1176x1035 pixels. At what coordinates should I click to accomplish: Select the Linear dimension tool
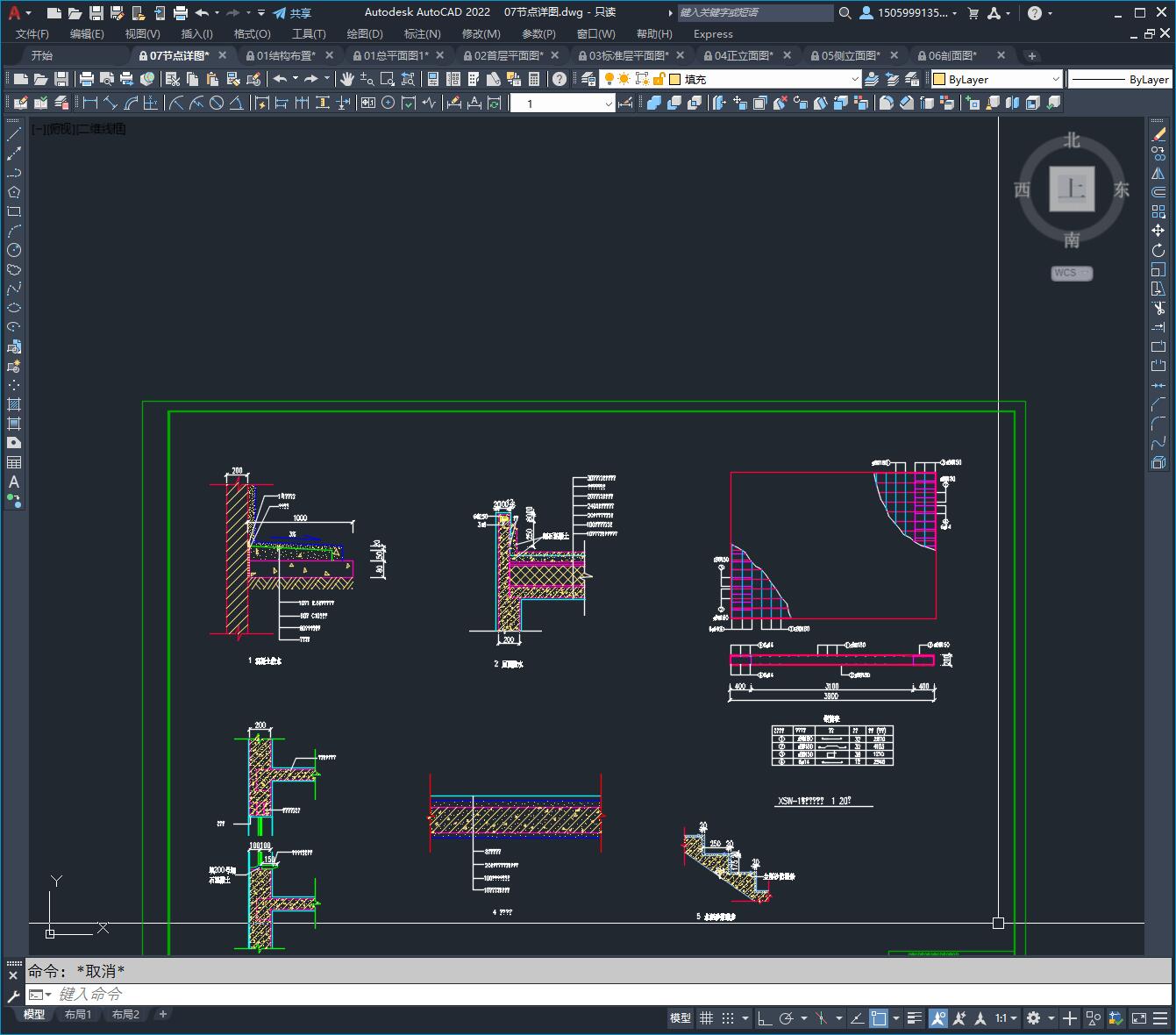pyautogui.click(x=90, y=103)
